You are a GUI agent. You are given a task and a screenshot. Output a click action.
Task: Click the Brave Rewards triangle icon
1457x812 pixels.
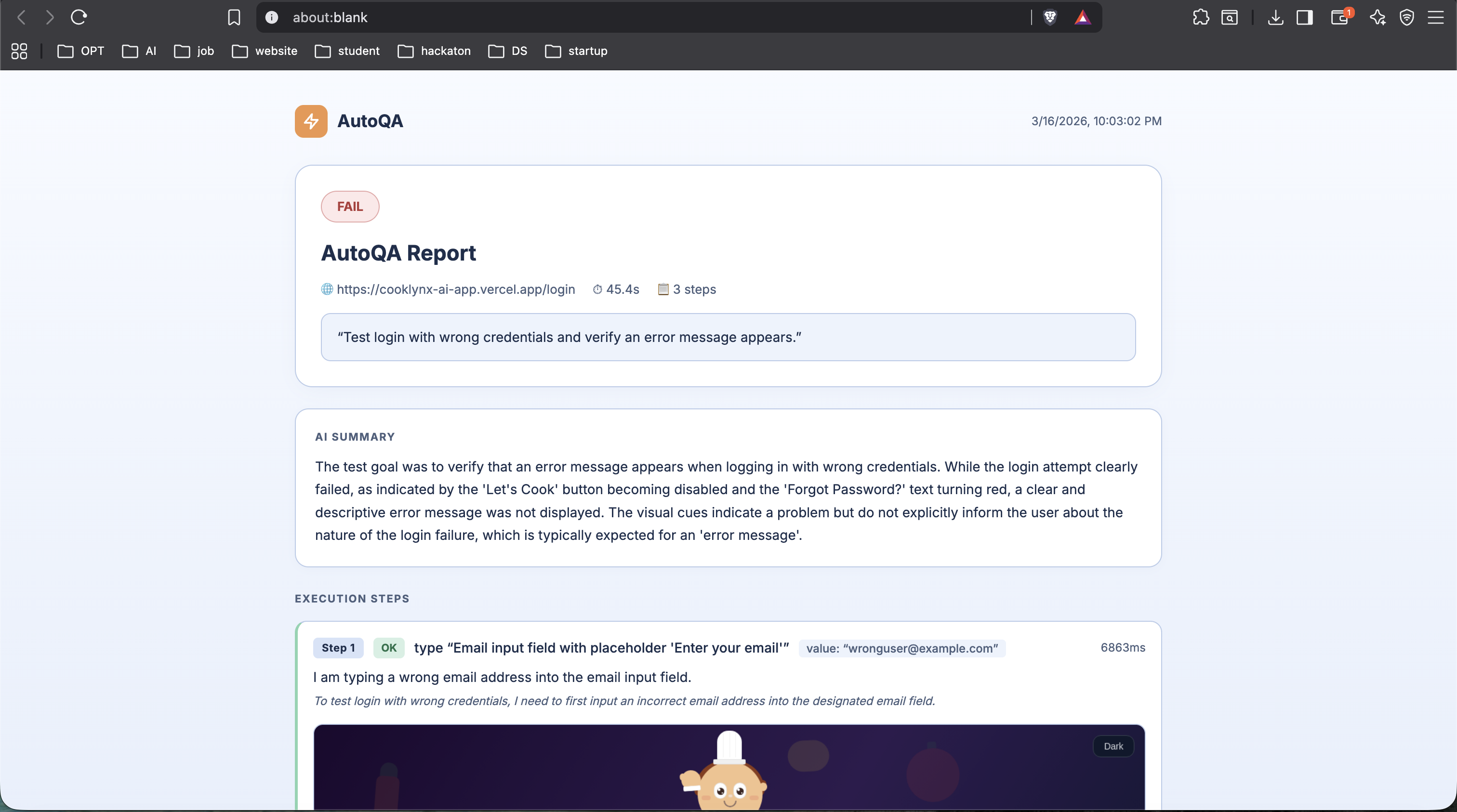click(x=1082, y=17)
